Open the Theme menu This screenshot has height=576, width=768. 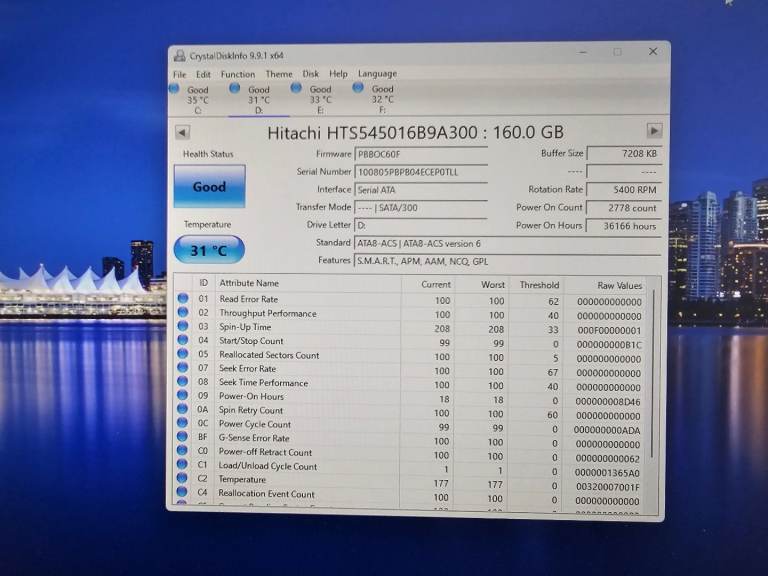pos(279,74)
